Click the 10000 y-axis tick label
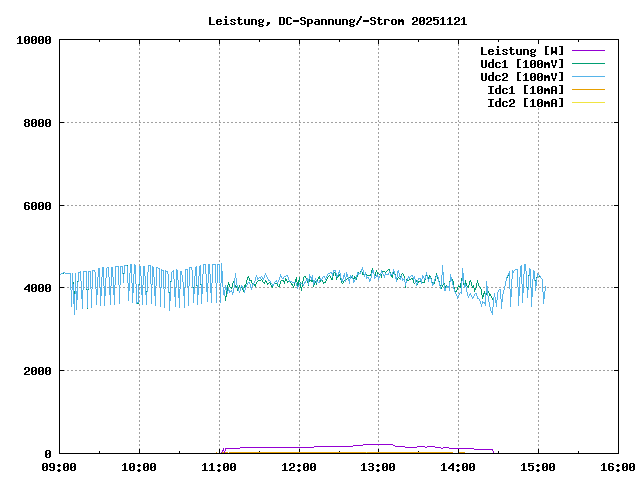 click(x=34, y=40)
